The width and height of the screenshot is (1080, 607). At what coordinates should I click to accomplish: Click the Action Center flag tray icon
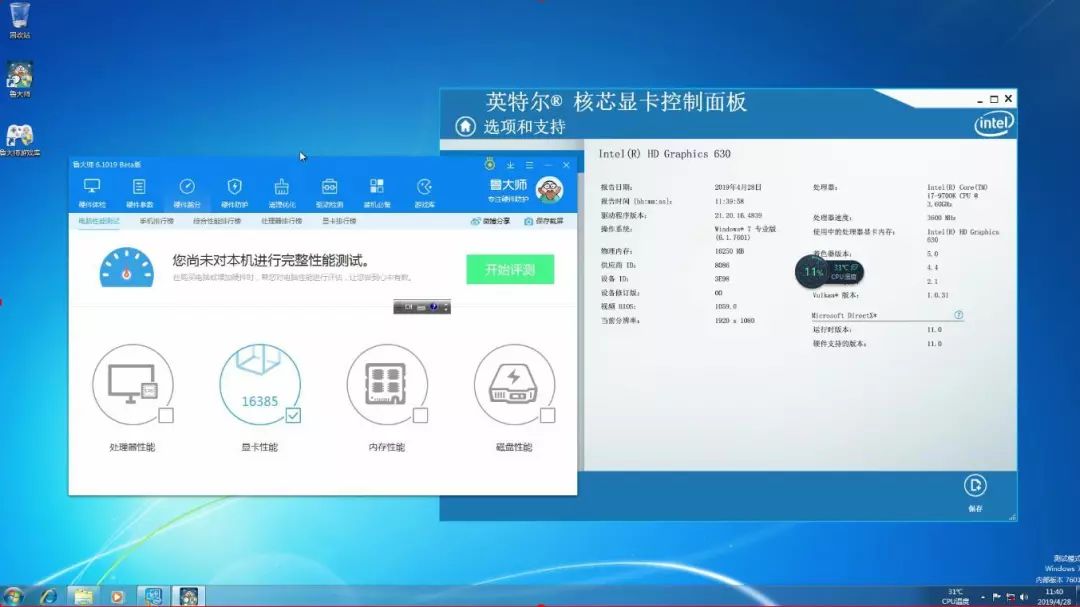click(997, 597)
